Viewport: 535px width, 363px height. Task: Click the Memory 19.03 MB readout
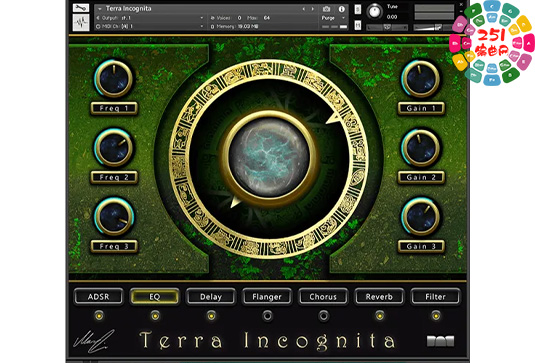tap(235, 26)
